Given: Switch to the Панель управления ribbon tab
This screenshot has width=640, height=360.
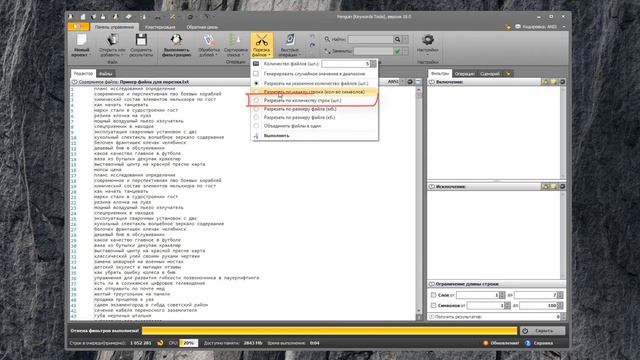Looking at the screenshot, I should [114, 27].
